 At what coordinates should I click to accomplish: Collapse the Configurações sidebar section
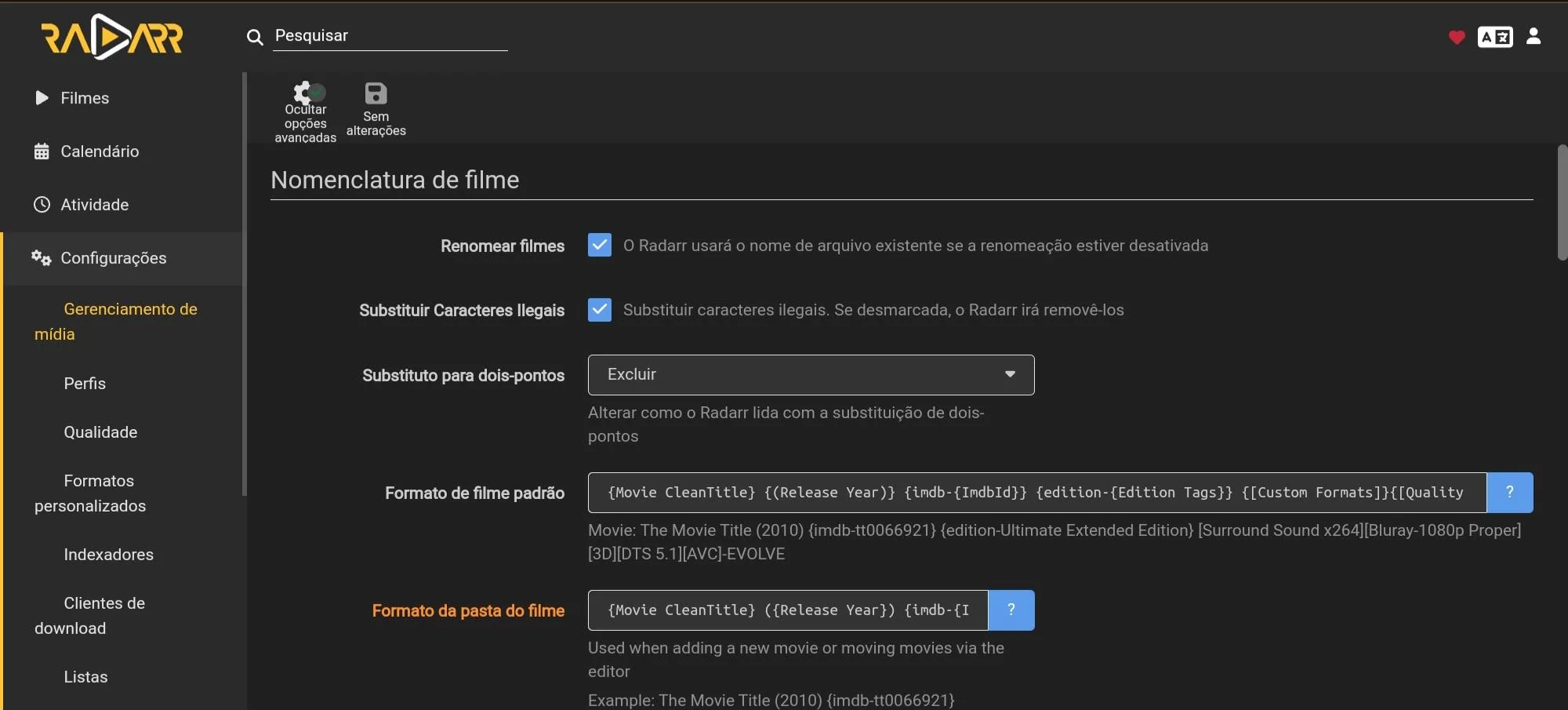pyautogui.click(x=113, y=258)
